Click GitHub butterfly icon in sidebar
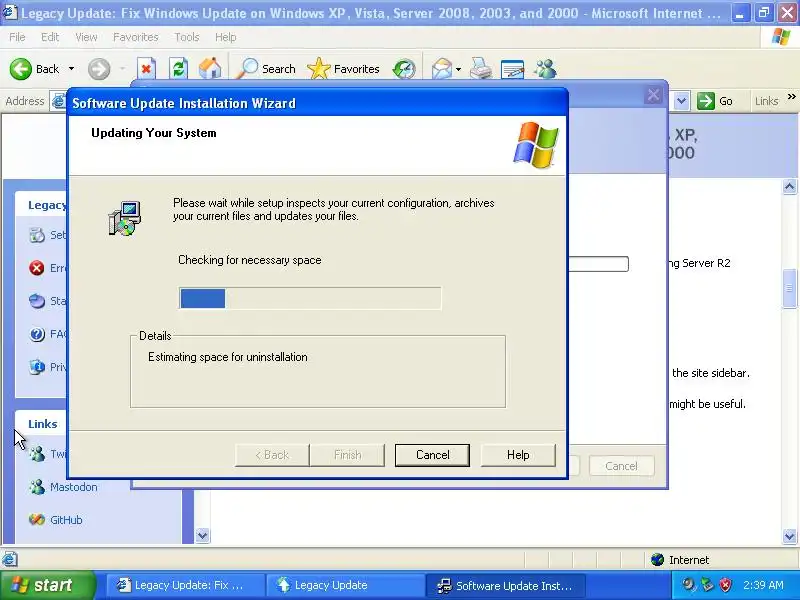The width and height of the screenshot is (800, 600). 37,520
